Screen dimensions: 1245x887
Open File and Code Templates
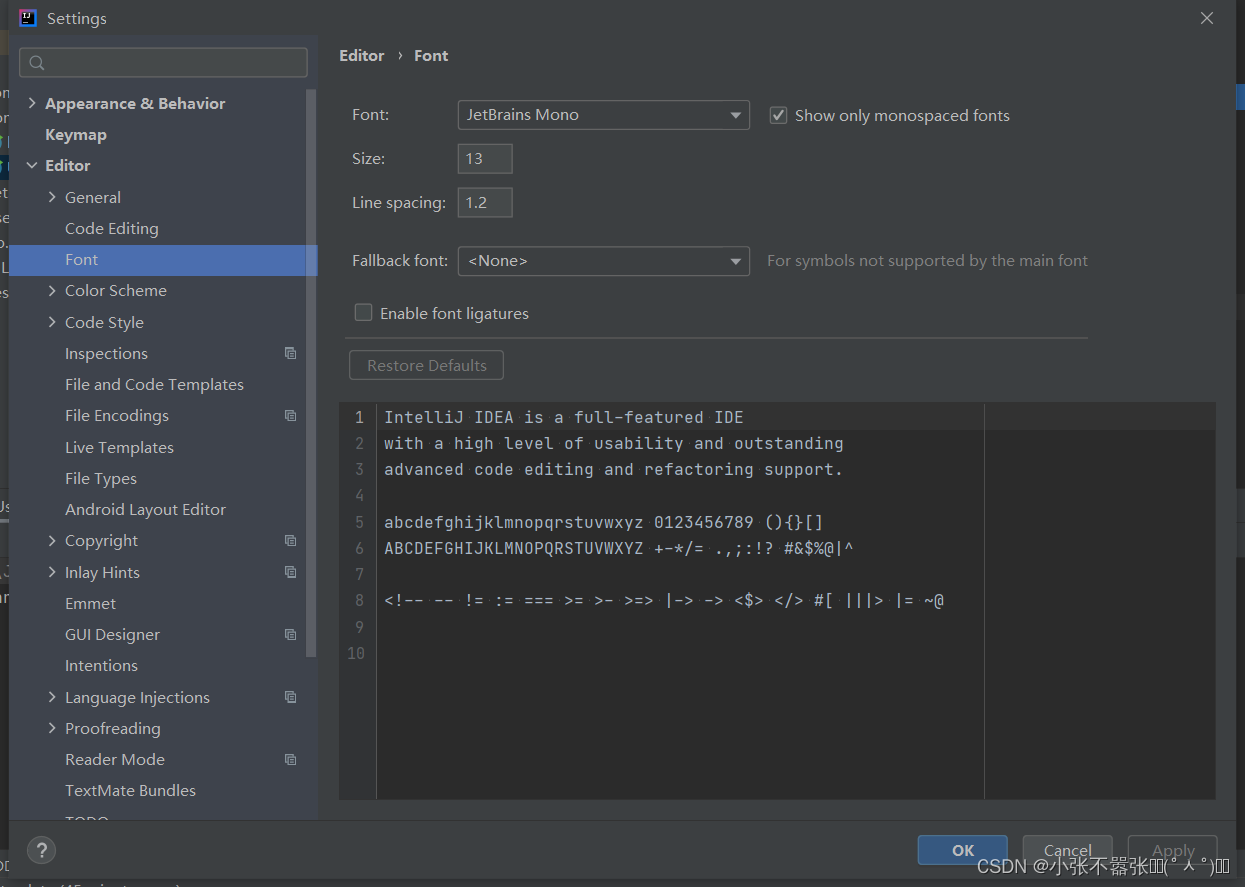pos(154,384)
